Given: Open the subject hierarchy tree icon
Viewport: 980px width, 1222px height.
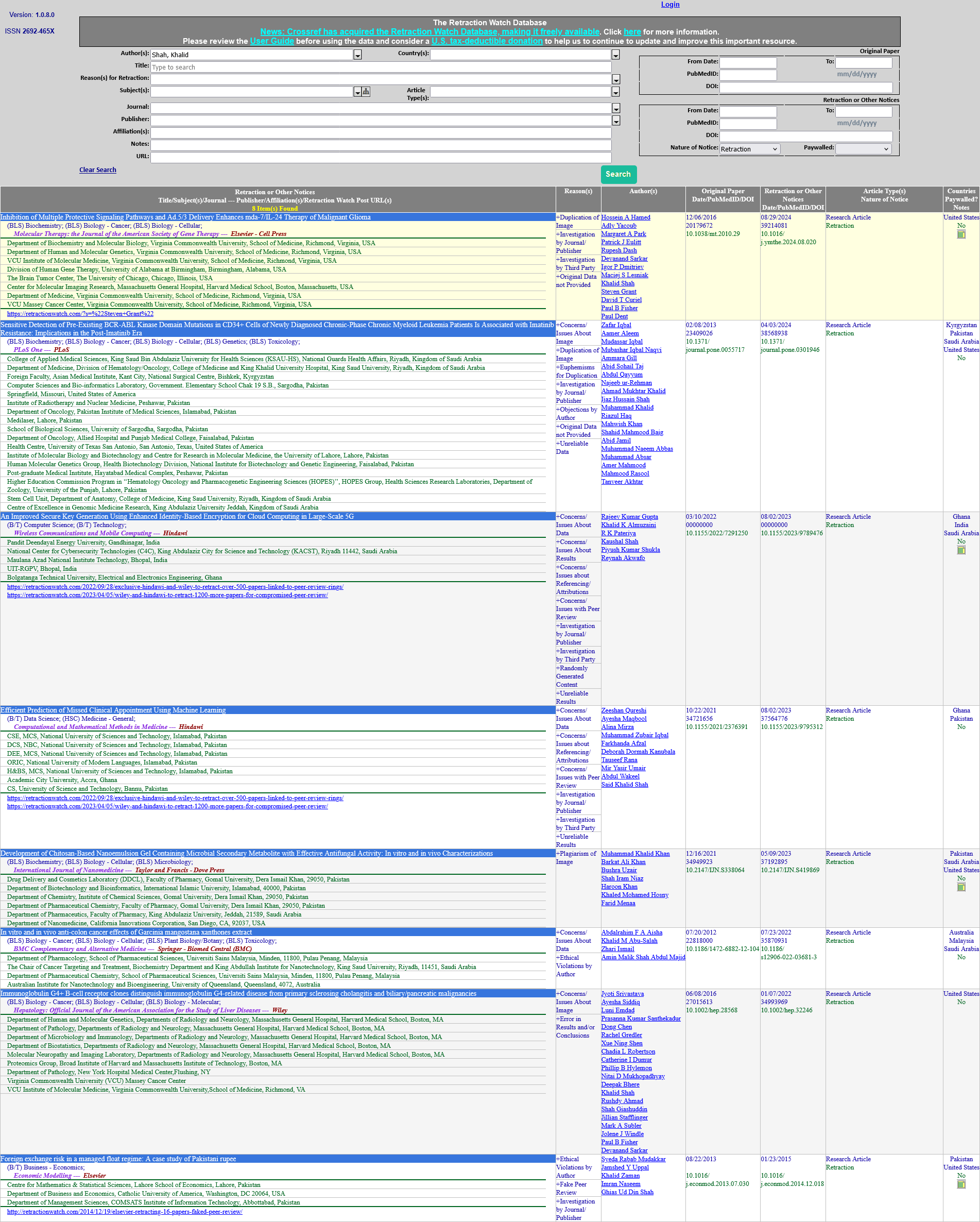Looking at the screenshot, I should [x=366, y=92].
